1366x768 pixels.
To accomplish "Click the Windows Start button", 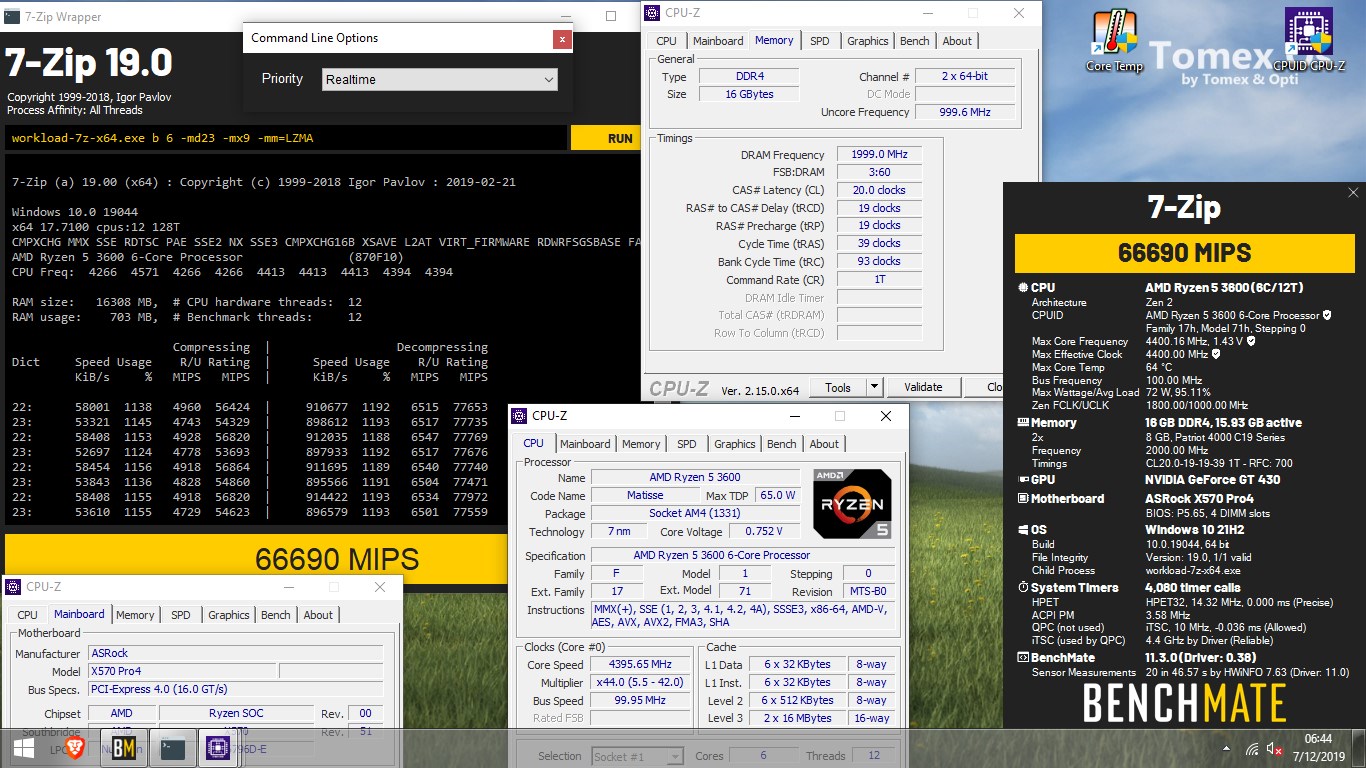I will click(x=24, y=748).
